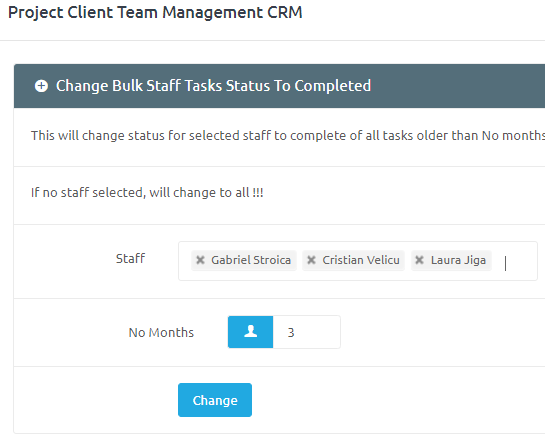Click Project Client Team Management CRM heading
545x441 pixels.
tap(155, 13)
